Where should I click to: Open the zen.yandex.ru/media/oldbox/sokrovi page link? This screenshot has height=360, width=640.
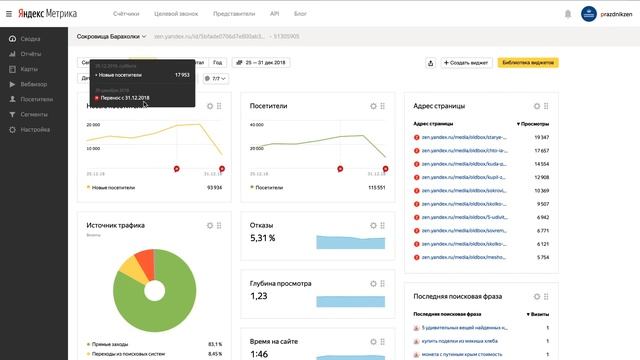464,191
